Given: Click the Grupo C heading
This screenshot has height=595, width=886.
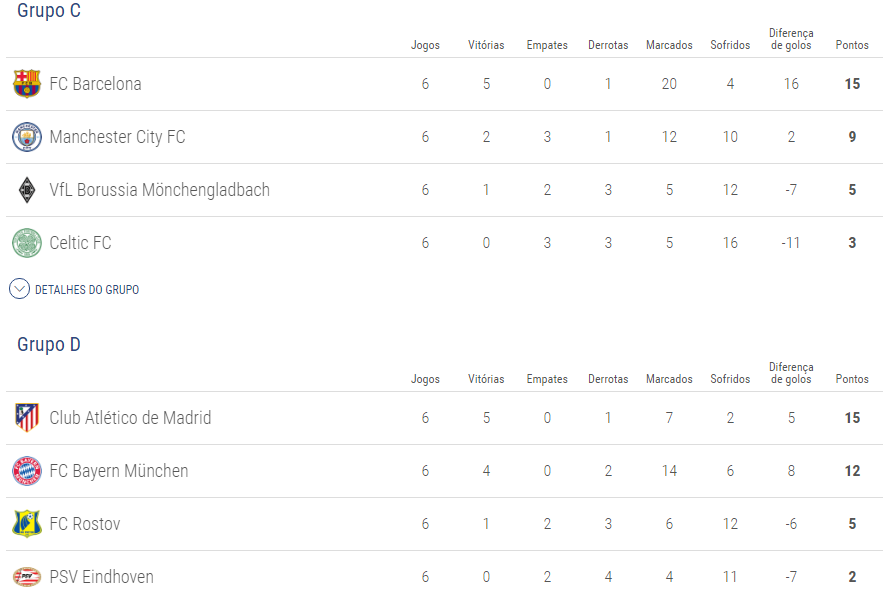Looking at the screenshot, I should click(x=49, y=12).
